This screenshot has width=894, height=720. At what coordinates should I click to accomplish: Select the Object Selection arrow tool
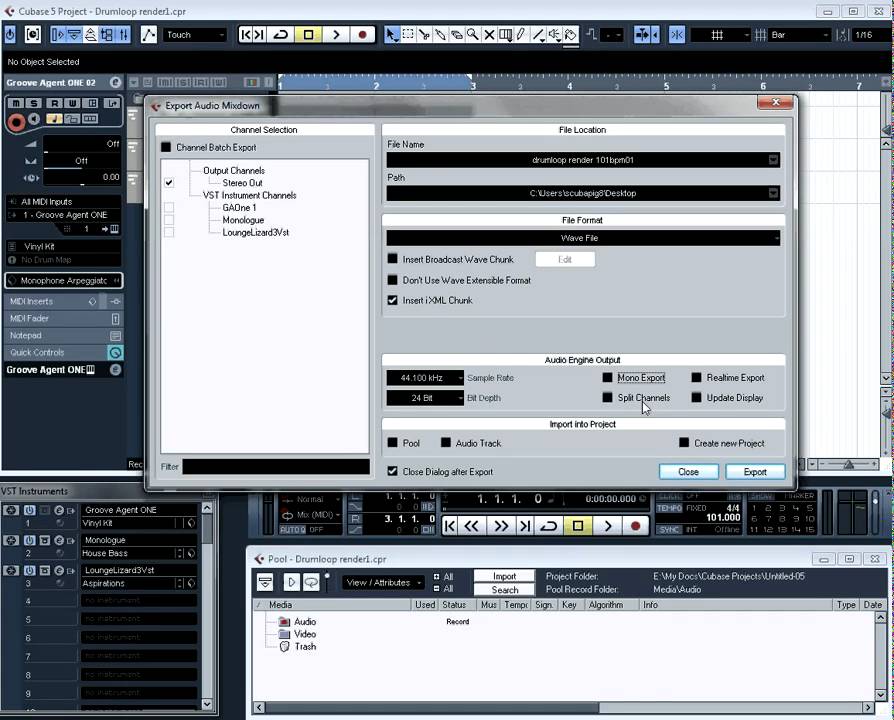[x=391, y=35]
